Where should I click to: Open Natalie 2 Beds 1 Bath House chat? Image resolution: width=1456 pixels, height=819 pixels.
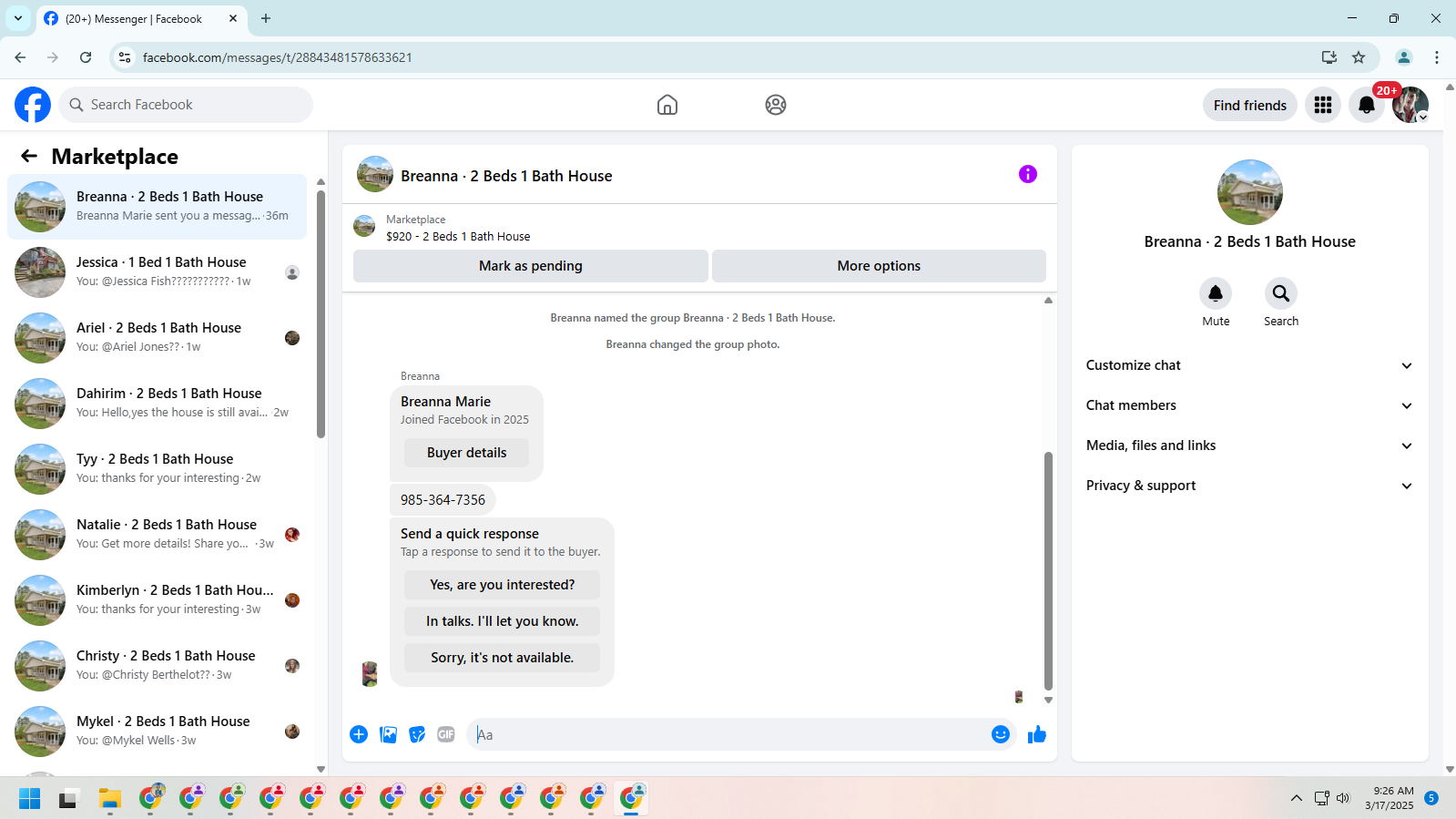tap(157, 535)
